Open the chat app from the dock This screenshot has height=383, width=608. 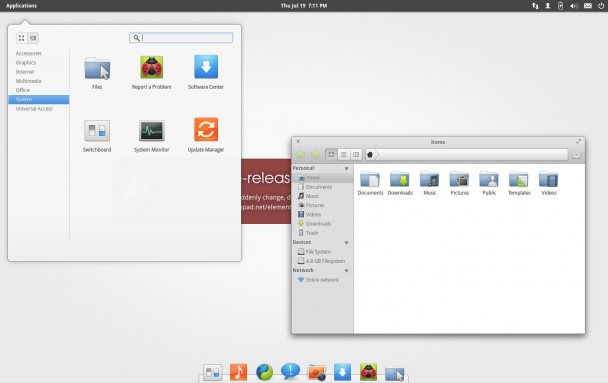(x=290, y=371)
